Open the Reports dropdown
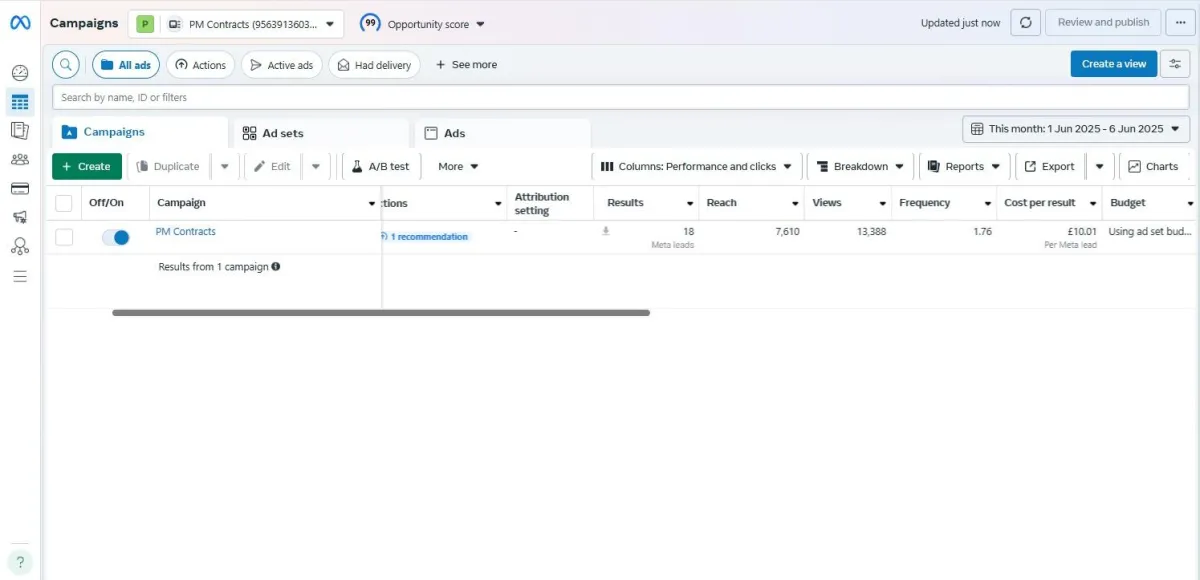The width and height of the screenshot is (1200, 580). coord(964,167)
